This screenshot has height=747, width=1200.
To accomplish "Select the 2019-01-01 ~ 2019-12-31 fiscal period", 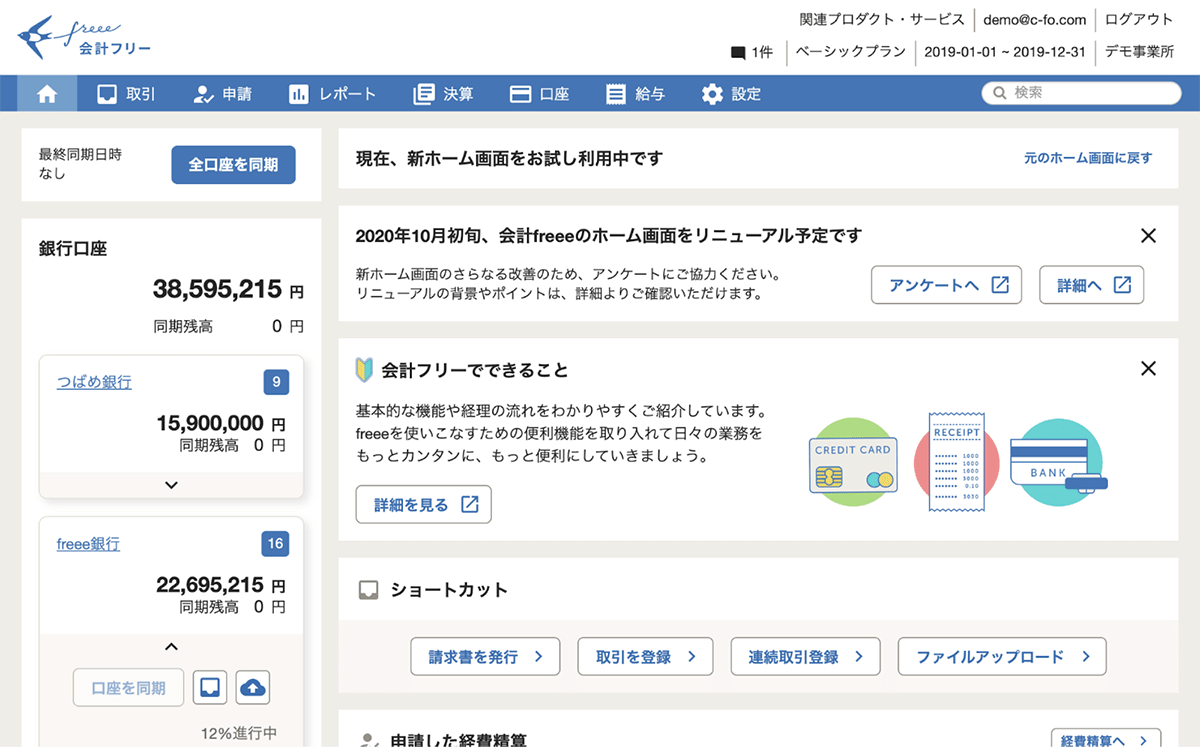I will coord(1005,52).
